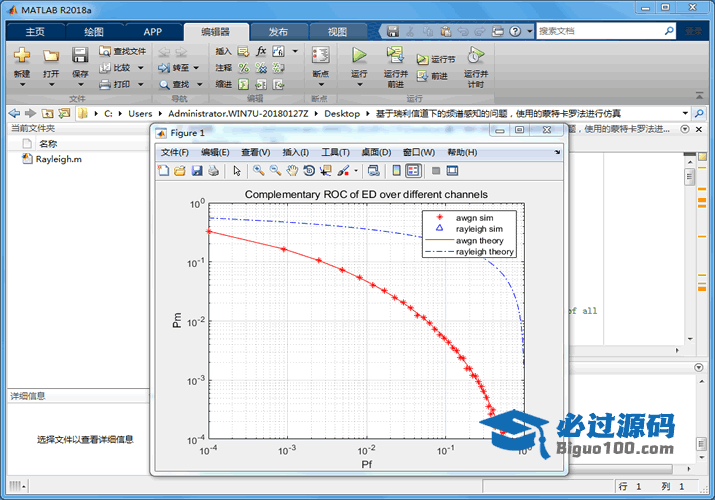This screenshot has width=715, height=500.
Task: Toggle Edit Plot arrow tool in Figure toolbar
Action: 237,170
